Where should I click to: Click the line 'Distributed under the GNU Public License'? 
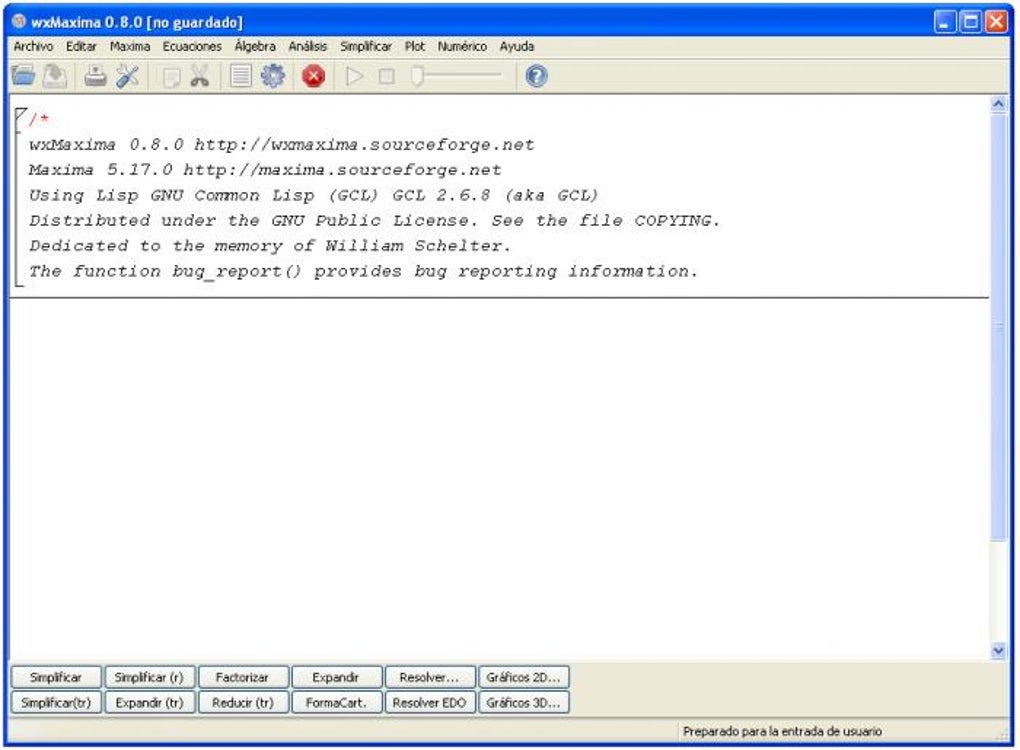pos(375,221)
